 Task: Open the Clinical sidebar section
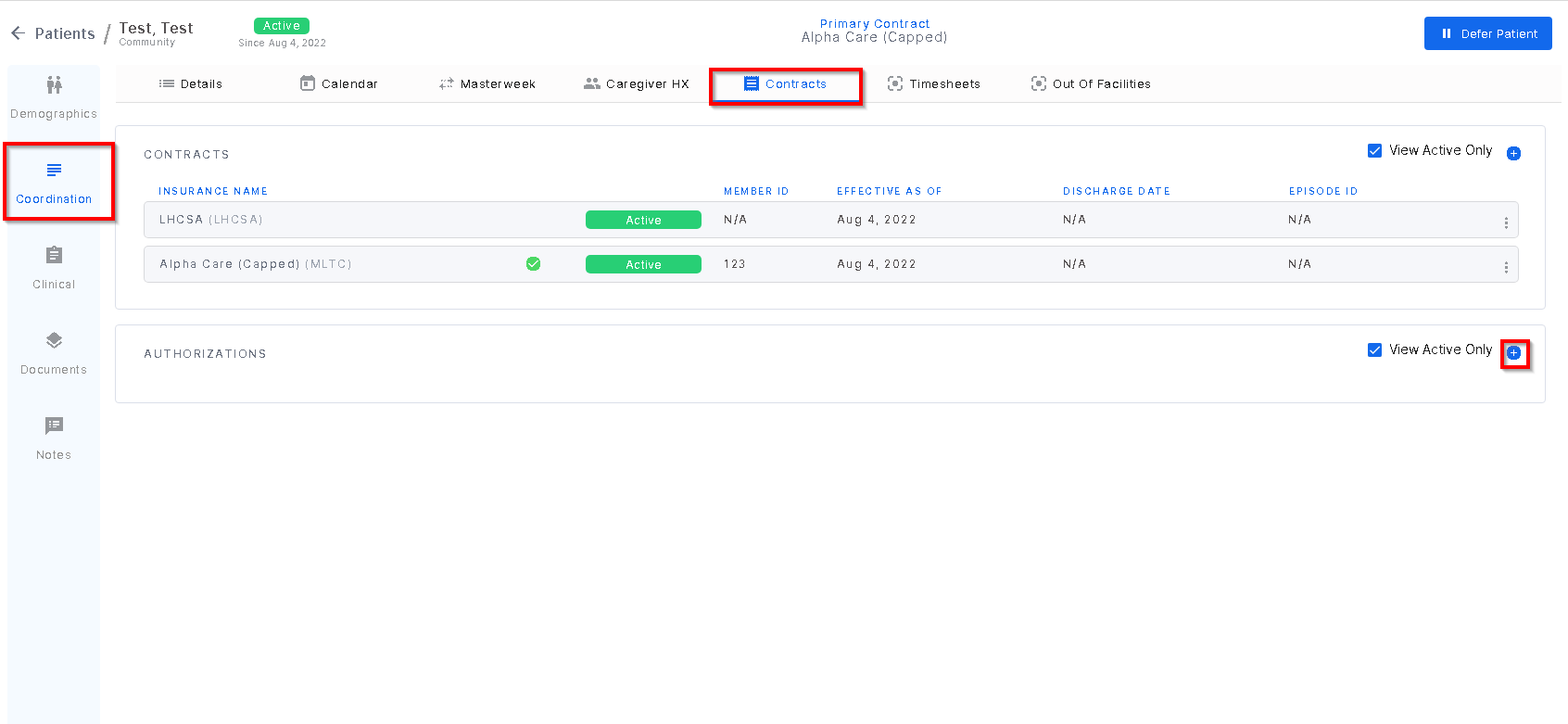pyautogui.click(x=54, y=268)
